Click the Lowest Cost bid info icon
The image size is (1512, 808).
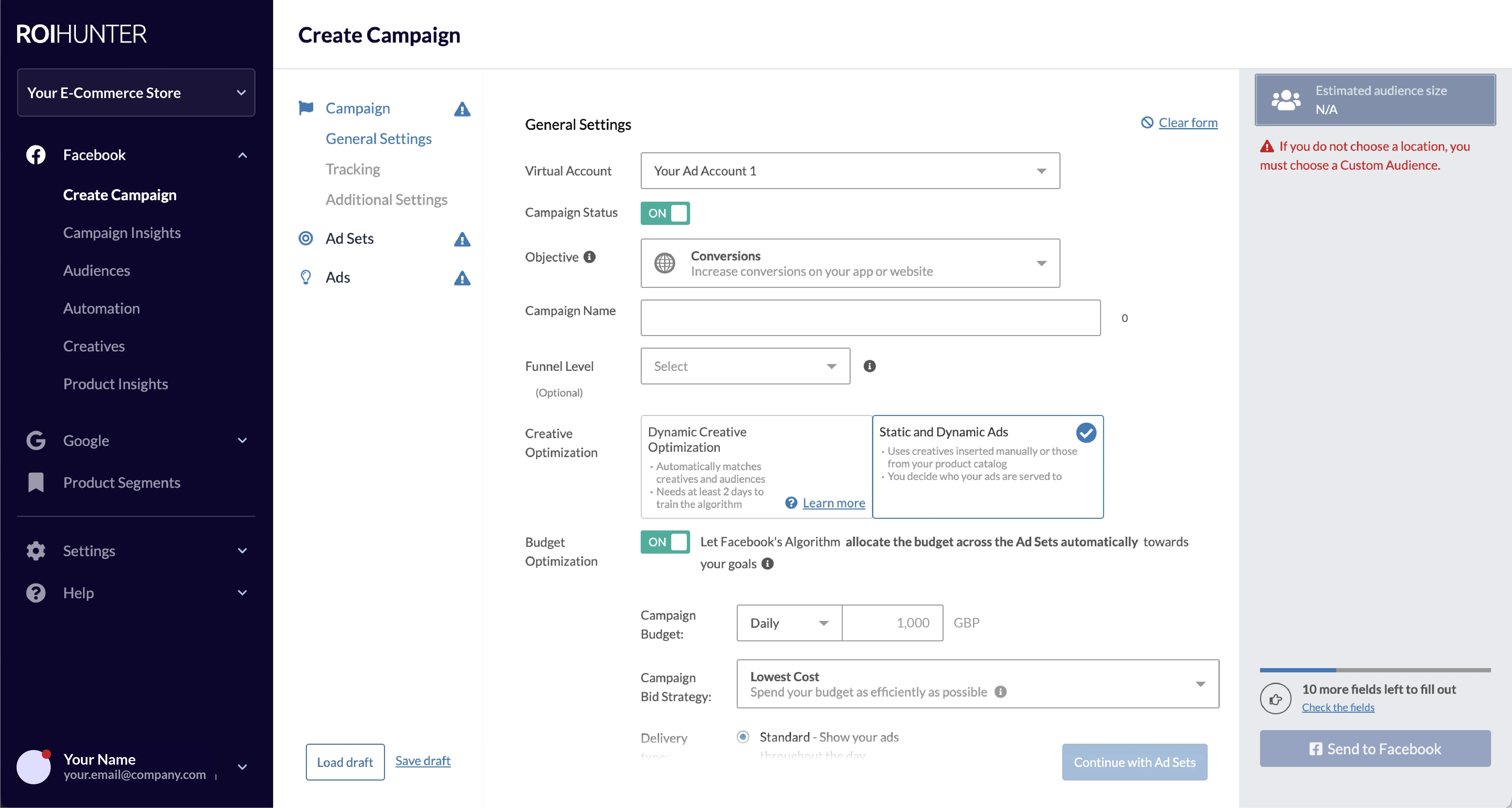tap(1000, 692)
